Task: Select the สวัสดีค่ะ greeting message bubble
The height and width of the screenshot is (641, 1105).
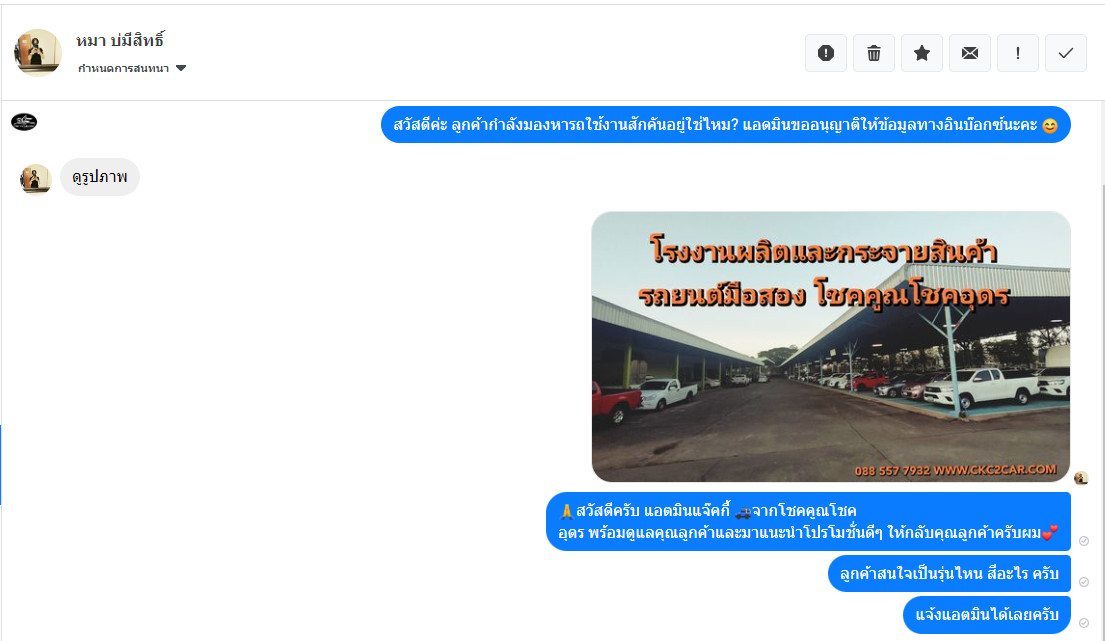Action: coord(726,125)
